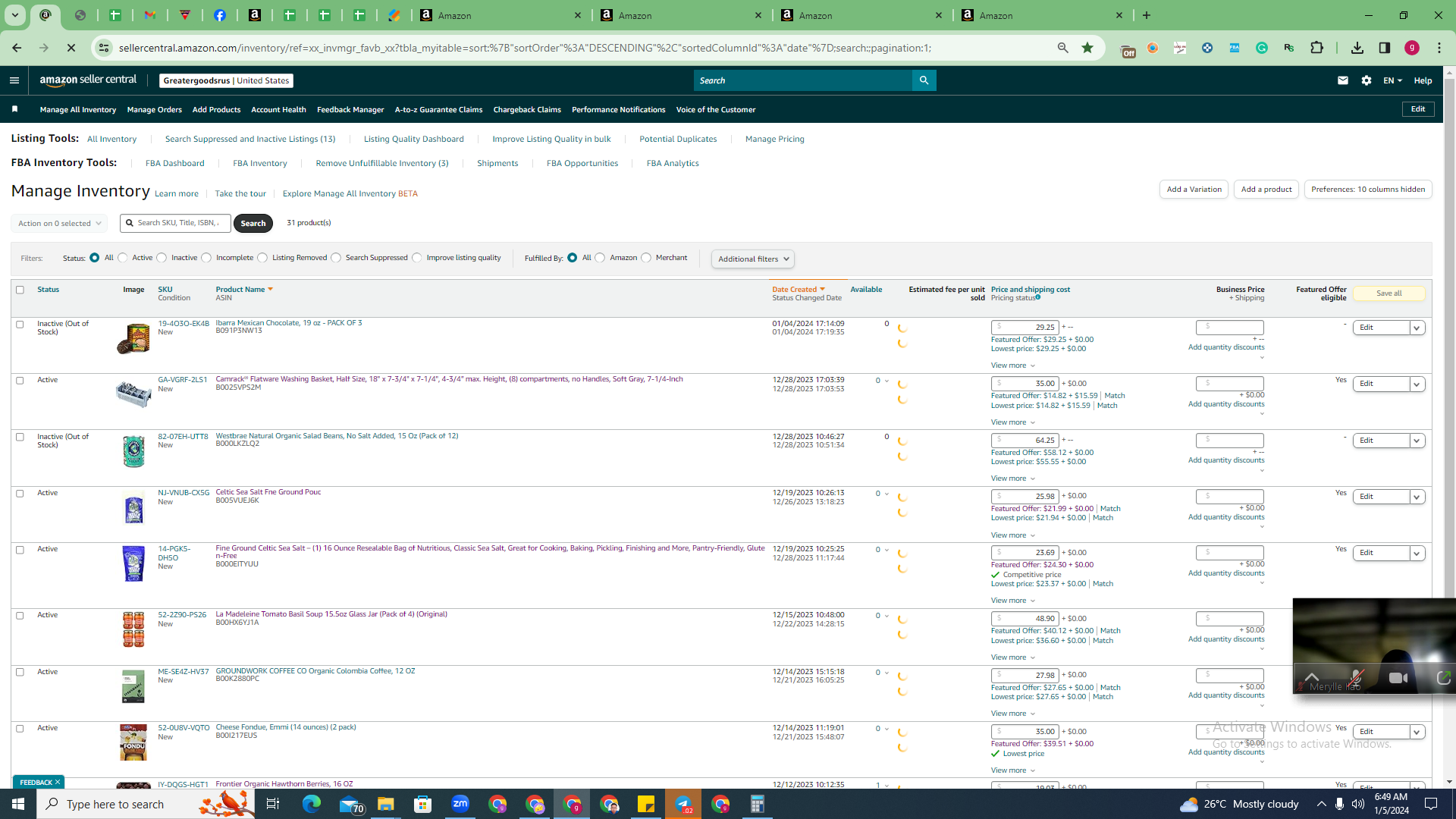Open Action on 0 selected dropdown

pos(59,224)
